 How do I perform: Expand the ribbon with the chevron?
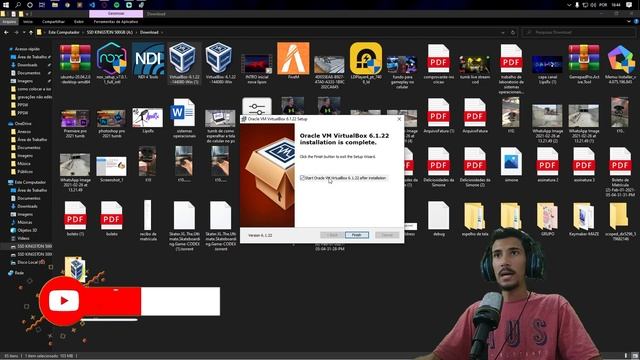pos(629,22)
